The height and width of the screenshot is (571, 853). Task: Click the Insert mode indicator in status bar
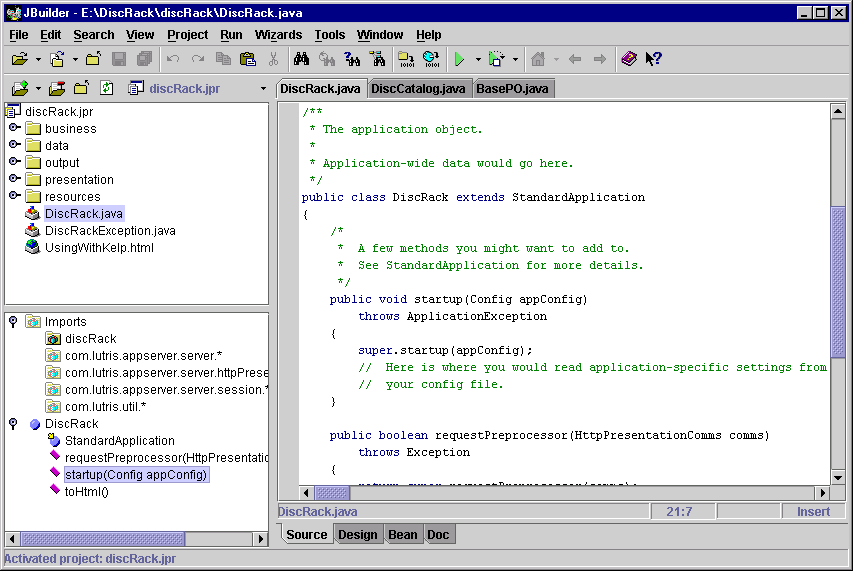812,512
